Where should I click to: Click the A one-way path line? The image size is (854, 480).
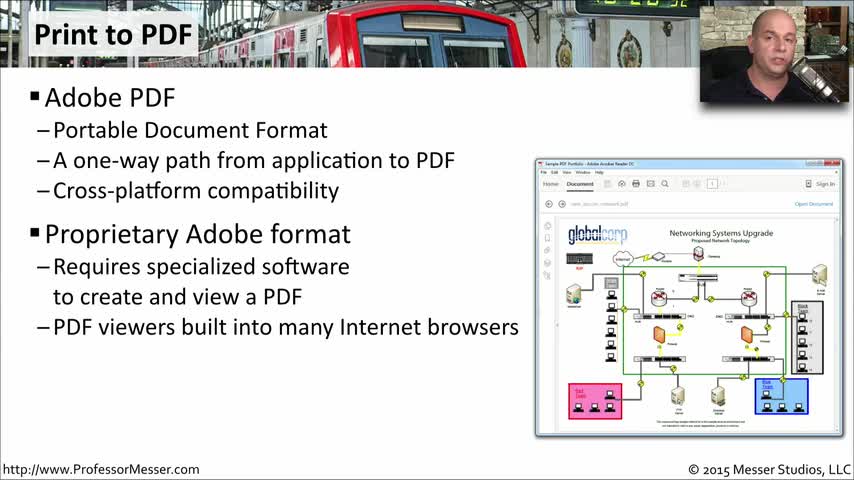[x=254, y=161]
